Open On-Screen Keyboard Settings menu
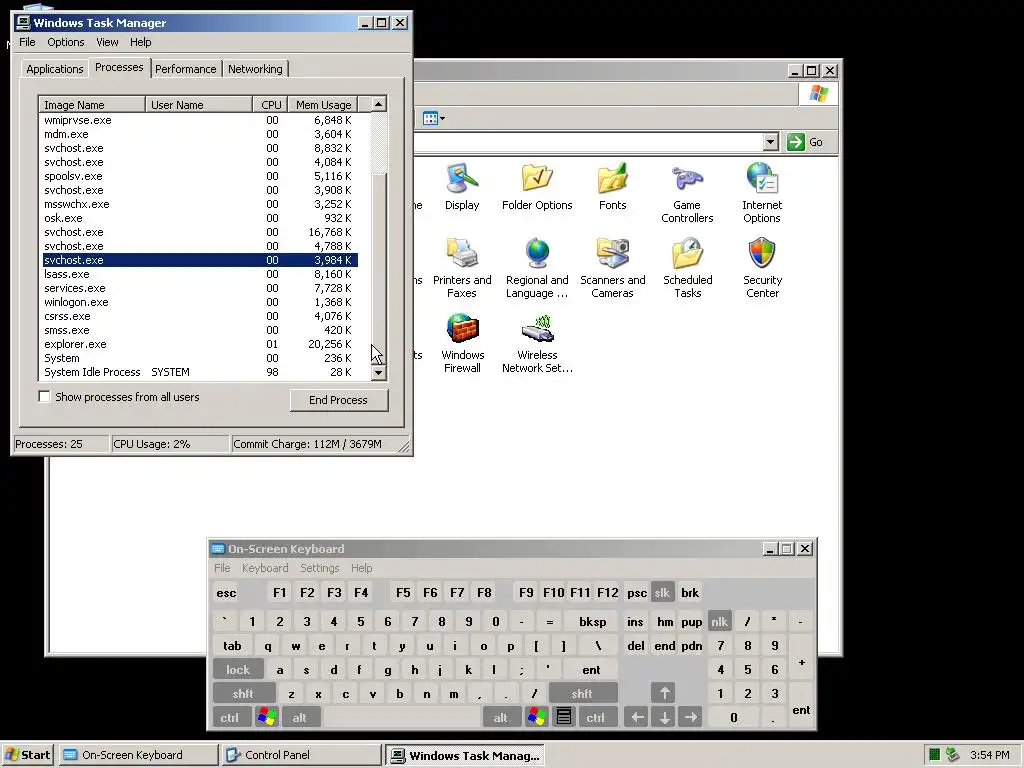Viewport: 1024px width, 768px height. 320,568
